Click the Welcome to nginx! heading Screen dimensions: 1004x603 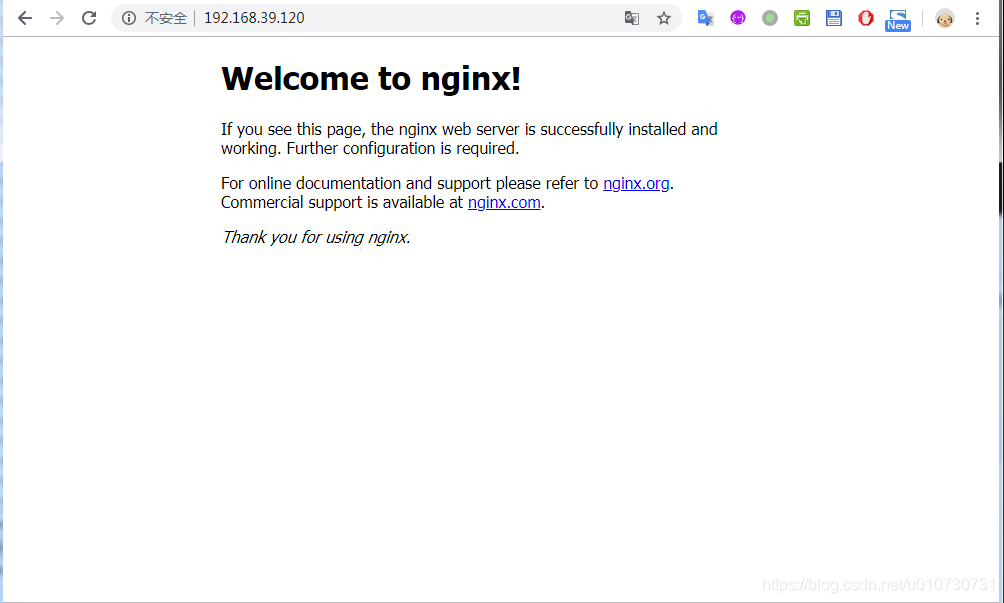(371, 79)
